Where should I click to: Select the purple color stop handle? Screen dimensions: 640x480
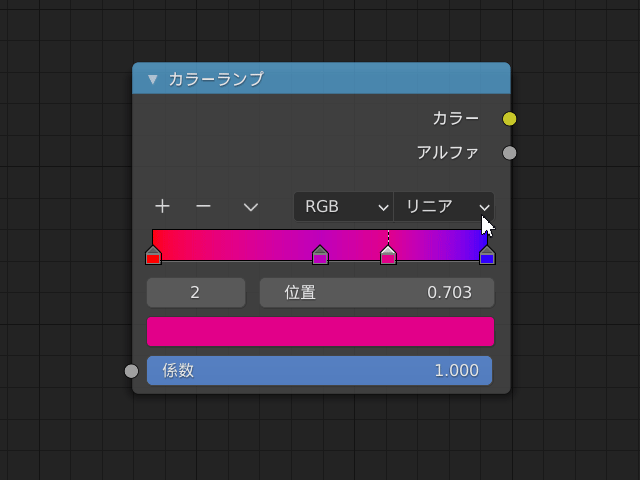(320, 256)
